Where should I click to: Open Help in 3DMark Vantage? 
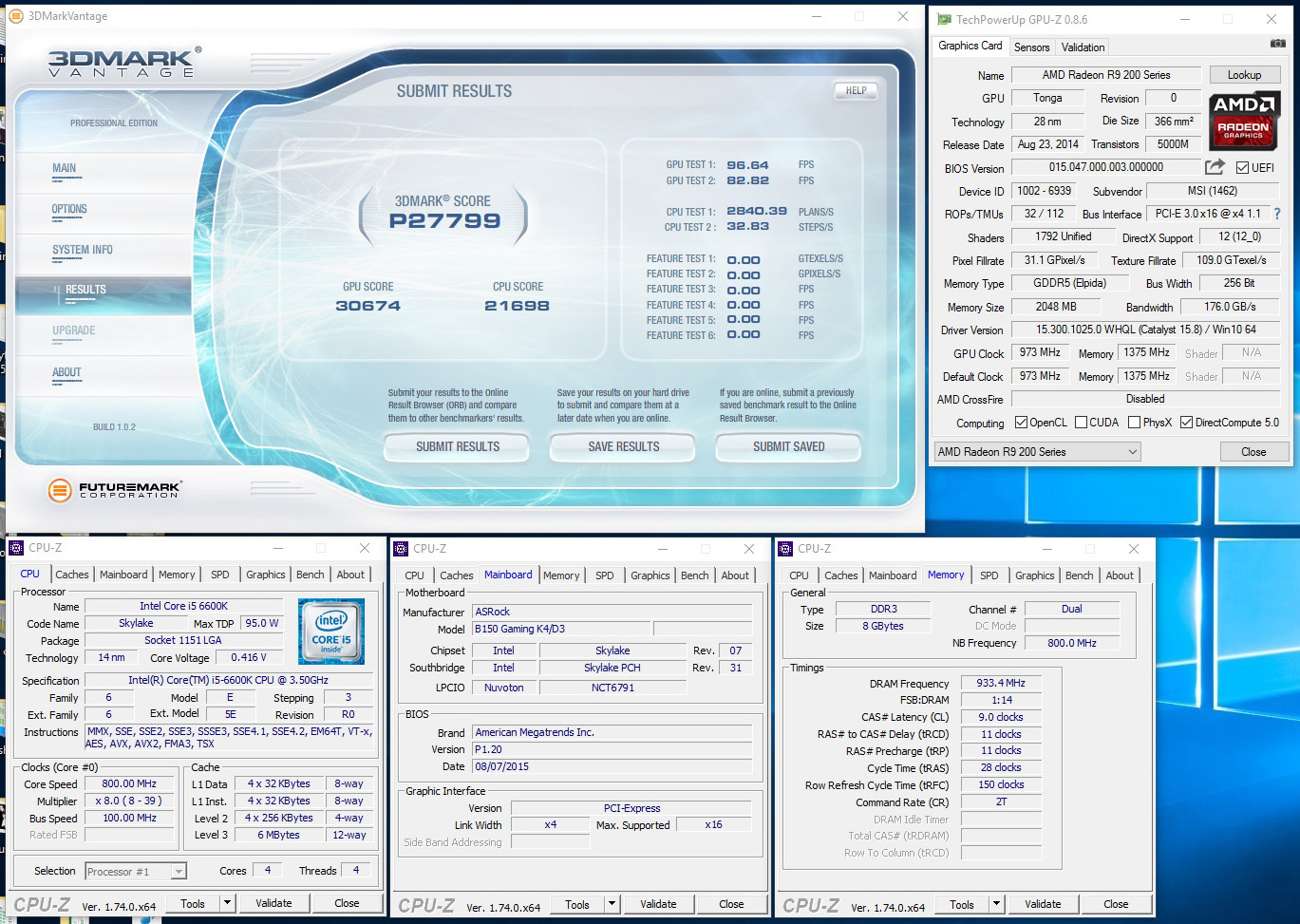click(856, 91)
